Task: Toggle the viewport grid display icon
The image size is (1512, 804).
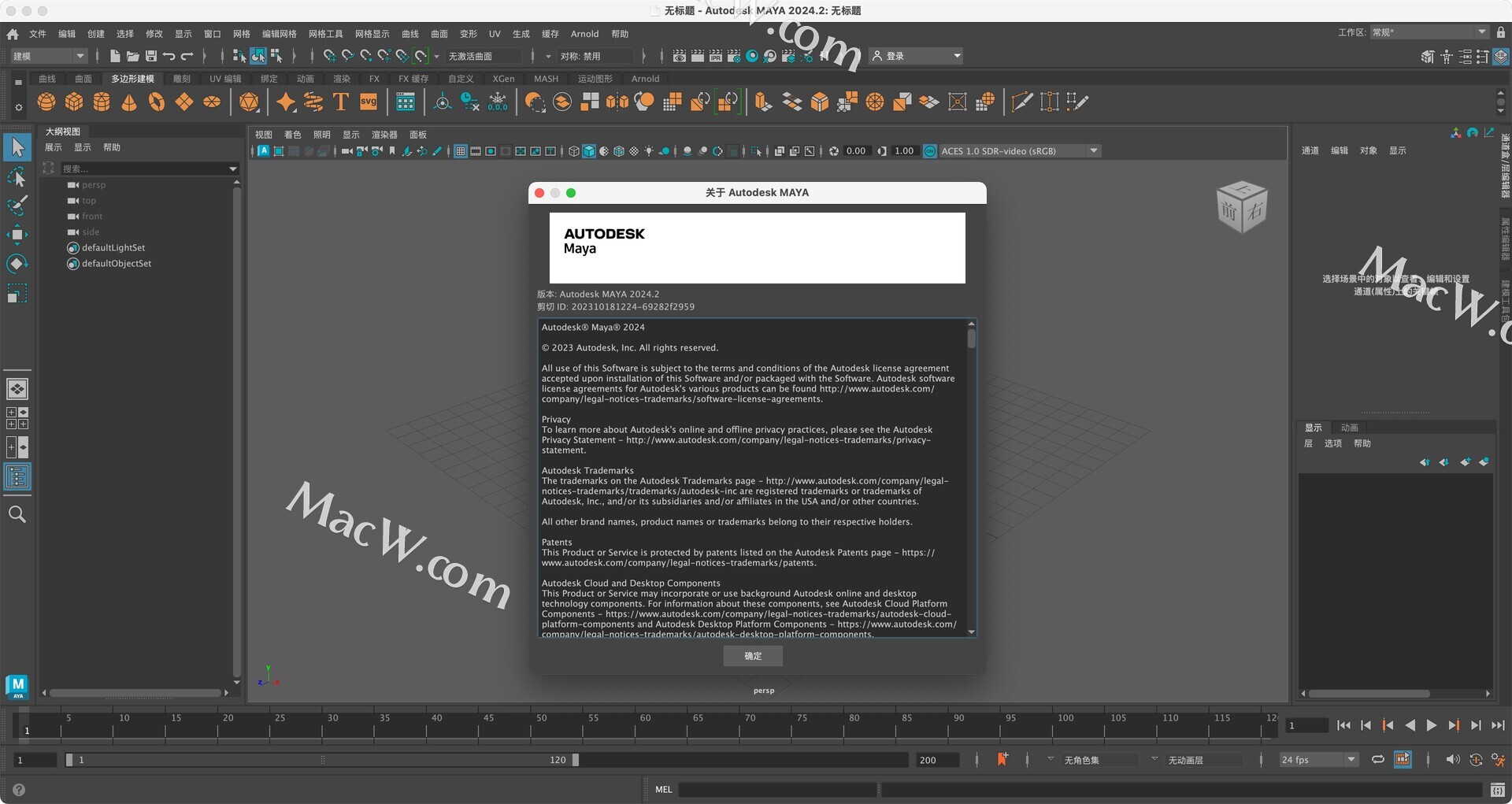Action: [x=461, y=151]
